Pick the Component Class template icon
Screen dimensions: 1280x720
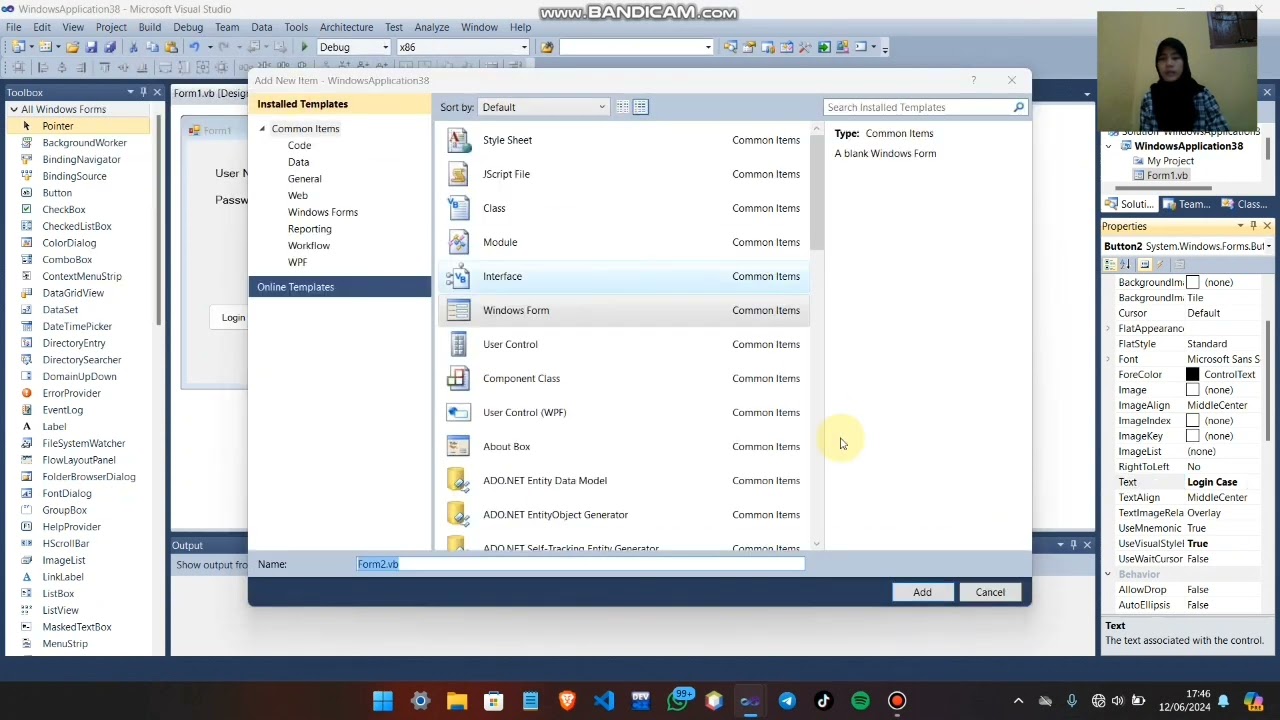pyautogui.click(x=458, y=378)
